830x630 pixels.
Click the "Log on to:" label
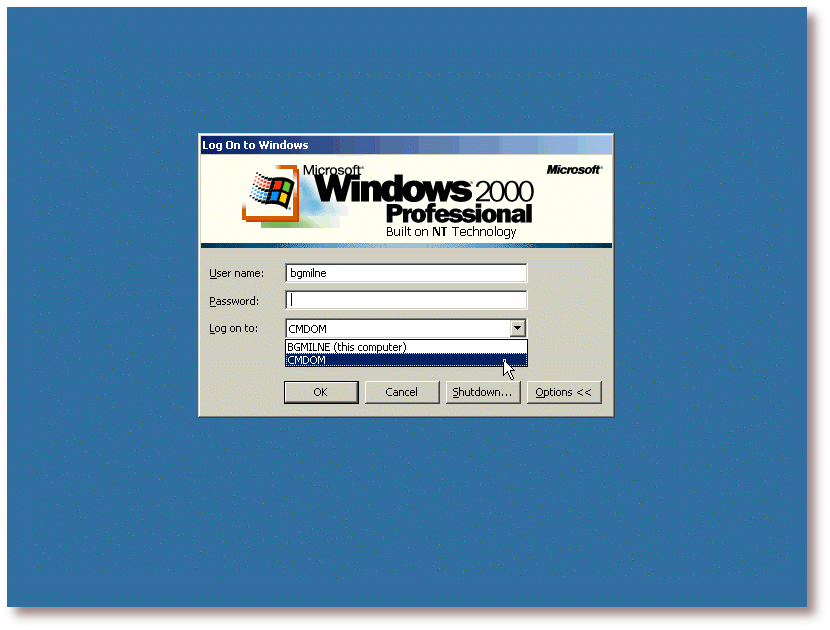coord(233,328)
